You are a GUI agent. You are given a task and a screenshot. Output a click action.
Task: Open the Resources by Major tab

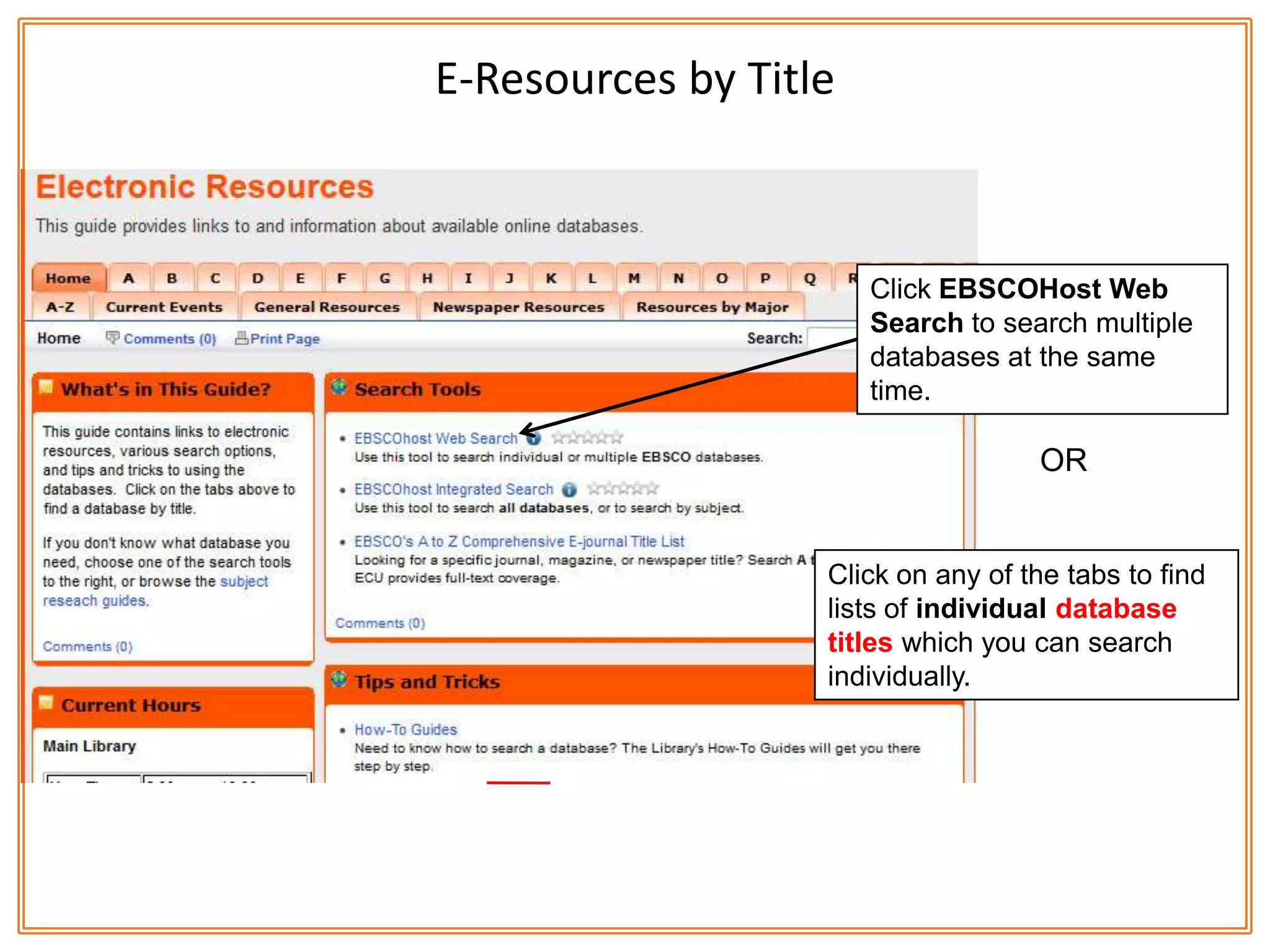tap(713, 307)
